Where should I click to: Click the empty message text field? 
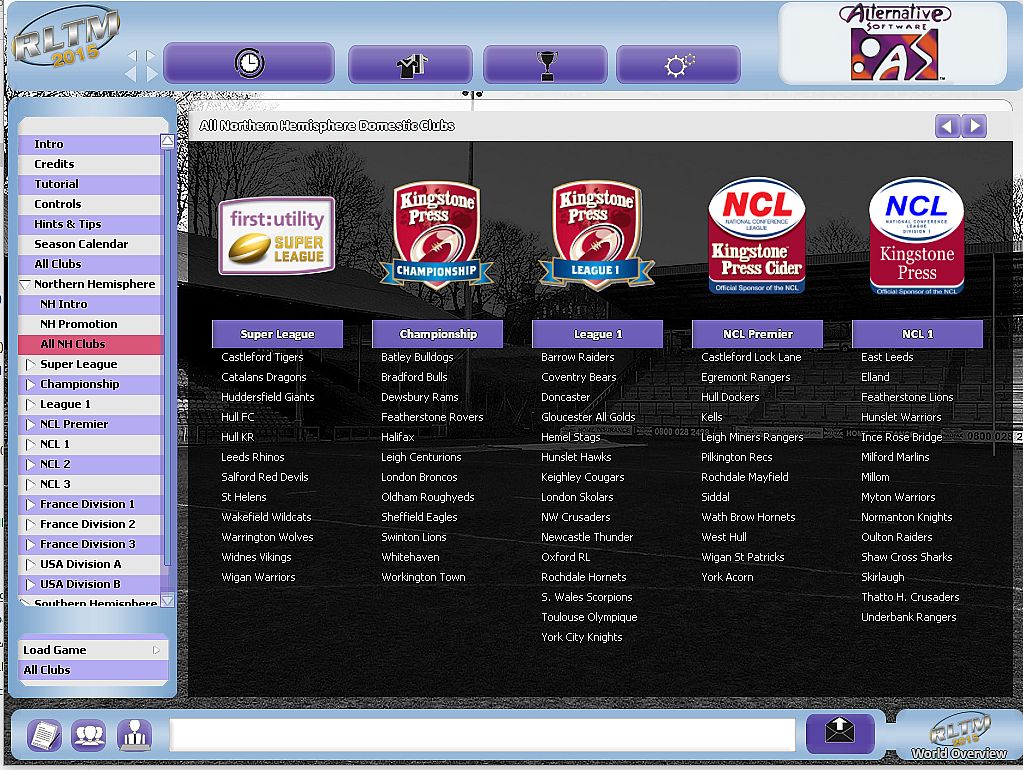pos(482,735)
